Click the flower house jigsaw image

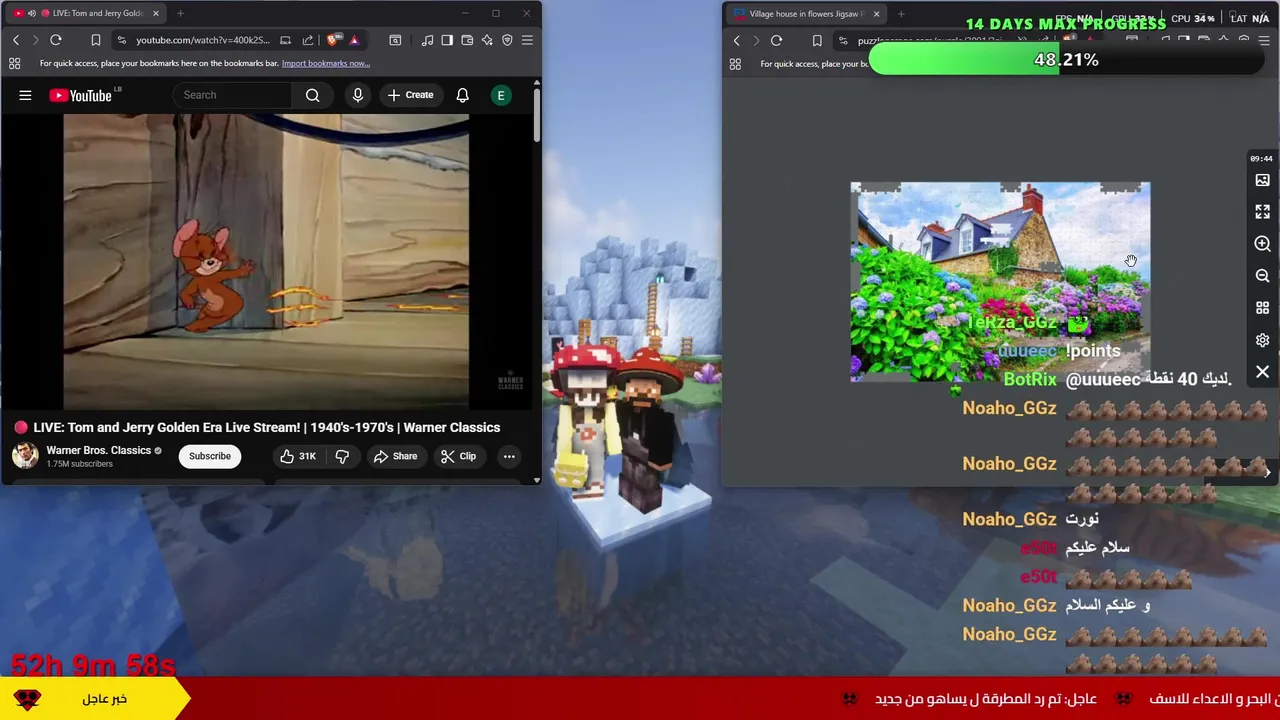point(1000,282)
